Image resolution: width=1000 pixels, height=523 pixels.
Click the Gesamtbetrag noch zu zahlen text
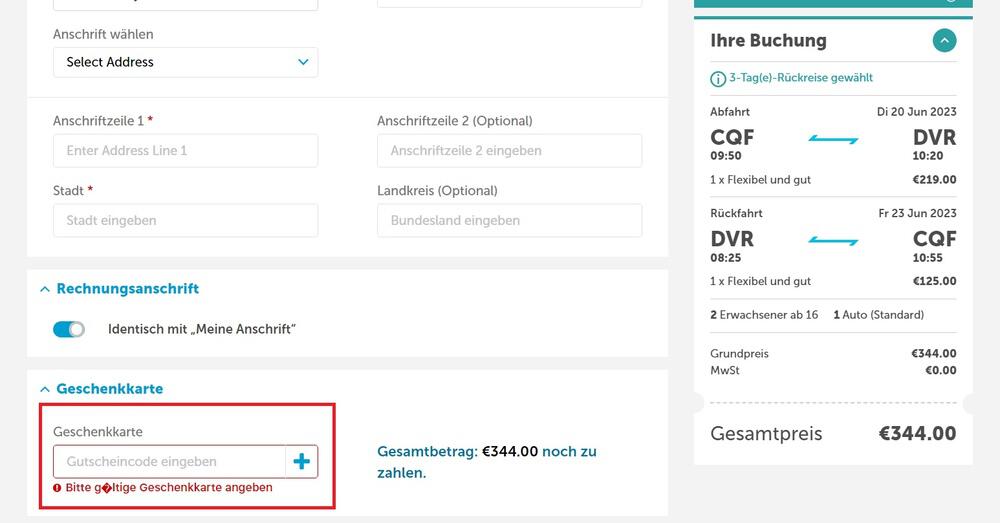[487, 462]
